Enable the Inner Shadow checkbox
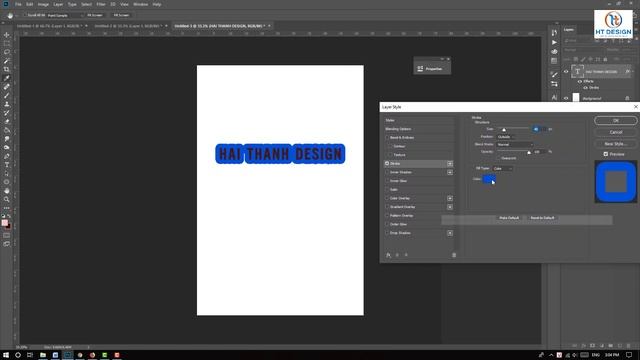640x360 pixels. pos(387,172)
